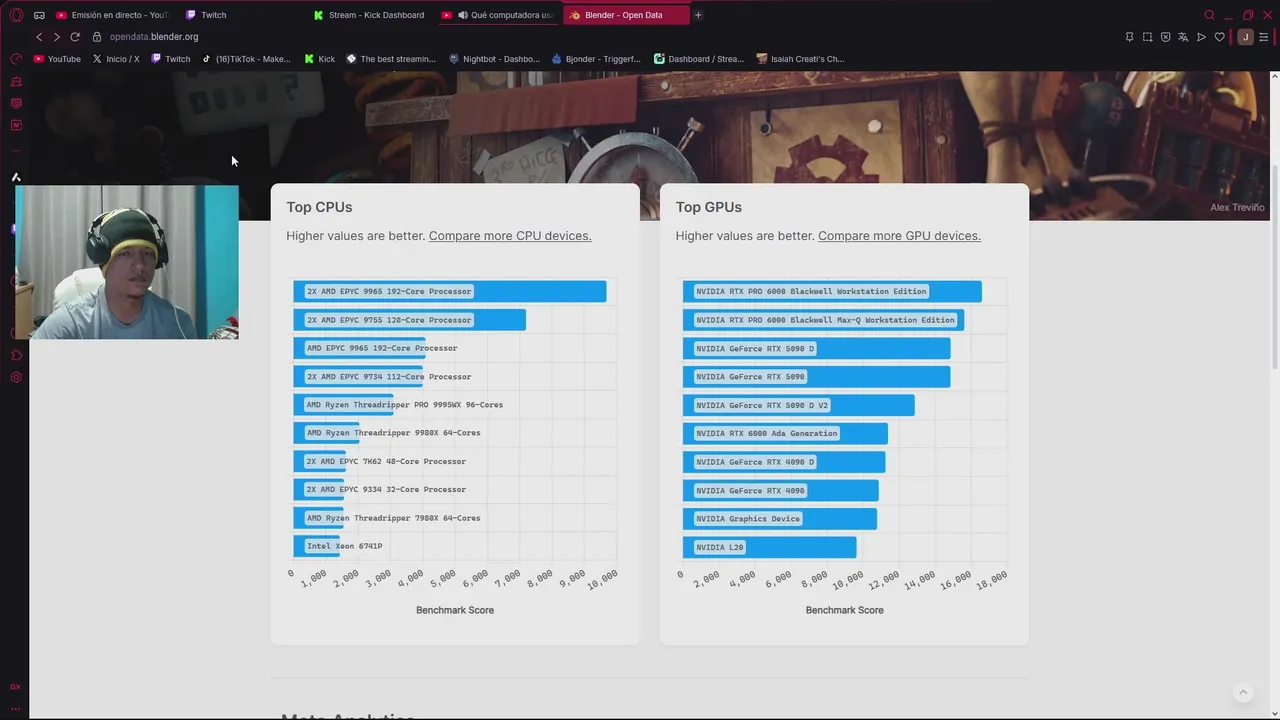This screenshot has height=720, width=1280.
Task: Open Kick bookmark
Action: pyautogui.click(x=320, y=59)
